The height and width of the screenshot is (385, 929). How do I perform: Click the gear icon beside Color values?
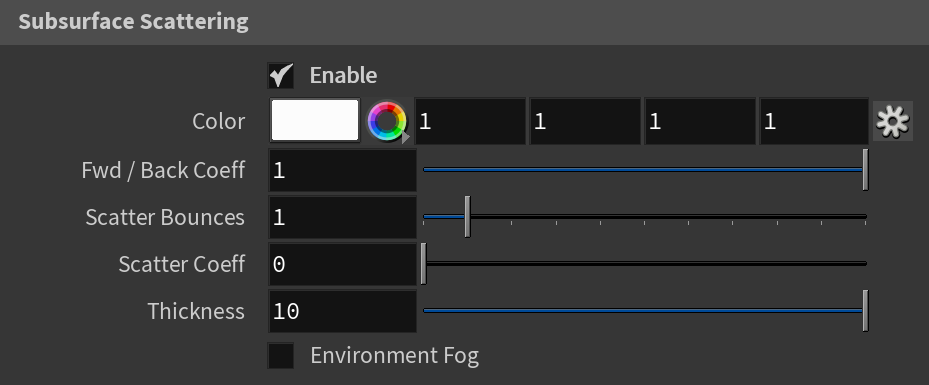pyautogui.click(x=892, y=121)
